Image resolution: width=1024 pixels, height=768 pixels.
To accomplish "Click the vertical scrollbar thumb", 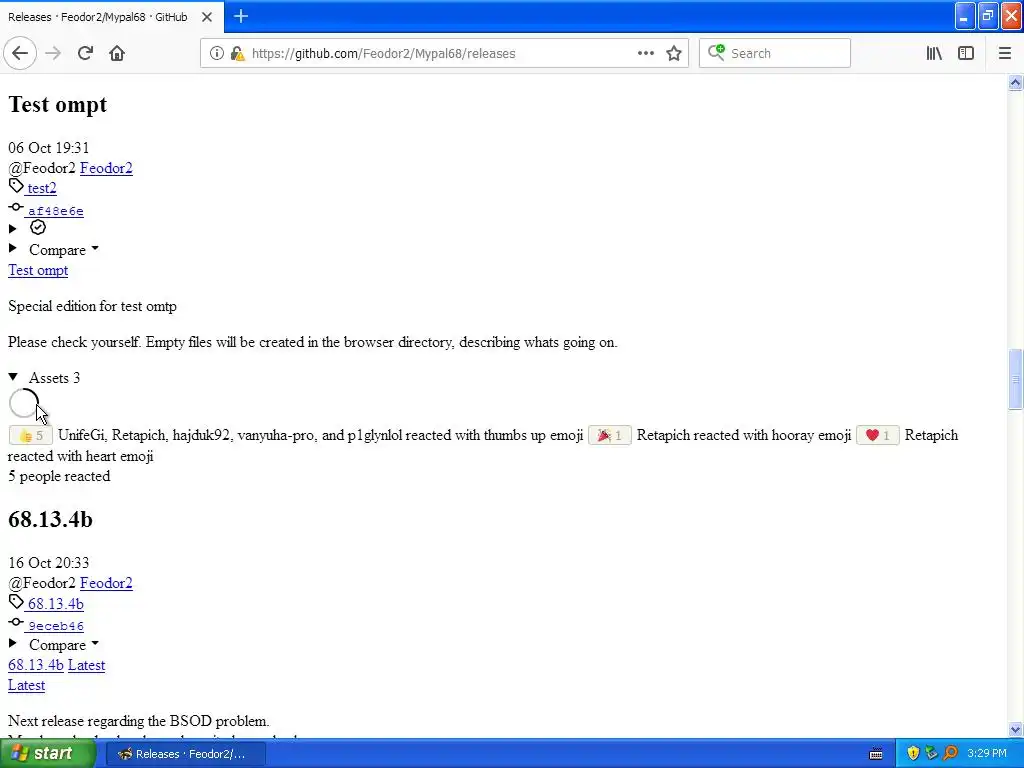I will pos(1015,379).
